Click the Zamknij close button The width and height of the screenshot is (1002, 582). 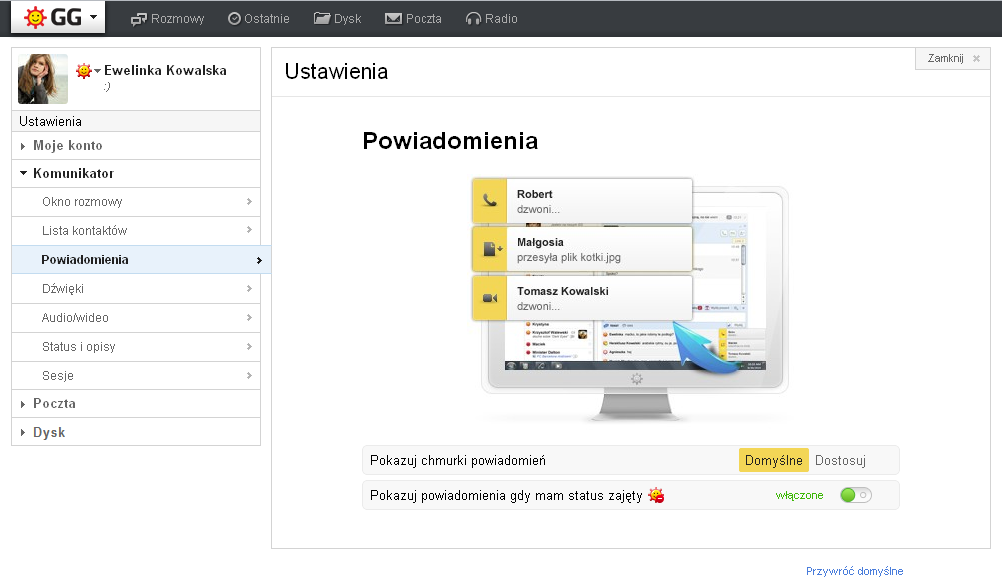tap(953, 58)
